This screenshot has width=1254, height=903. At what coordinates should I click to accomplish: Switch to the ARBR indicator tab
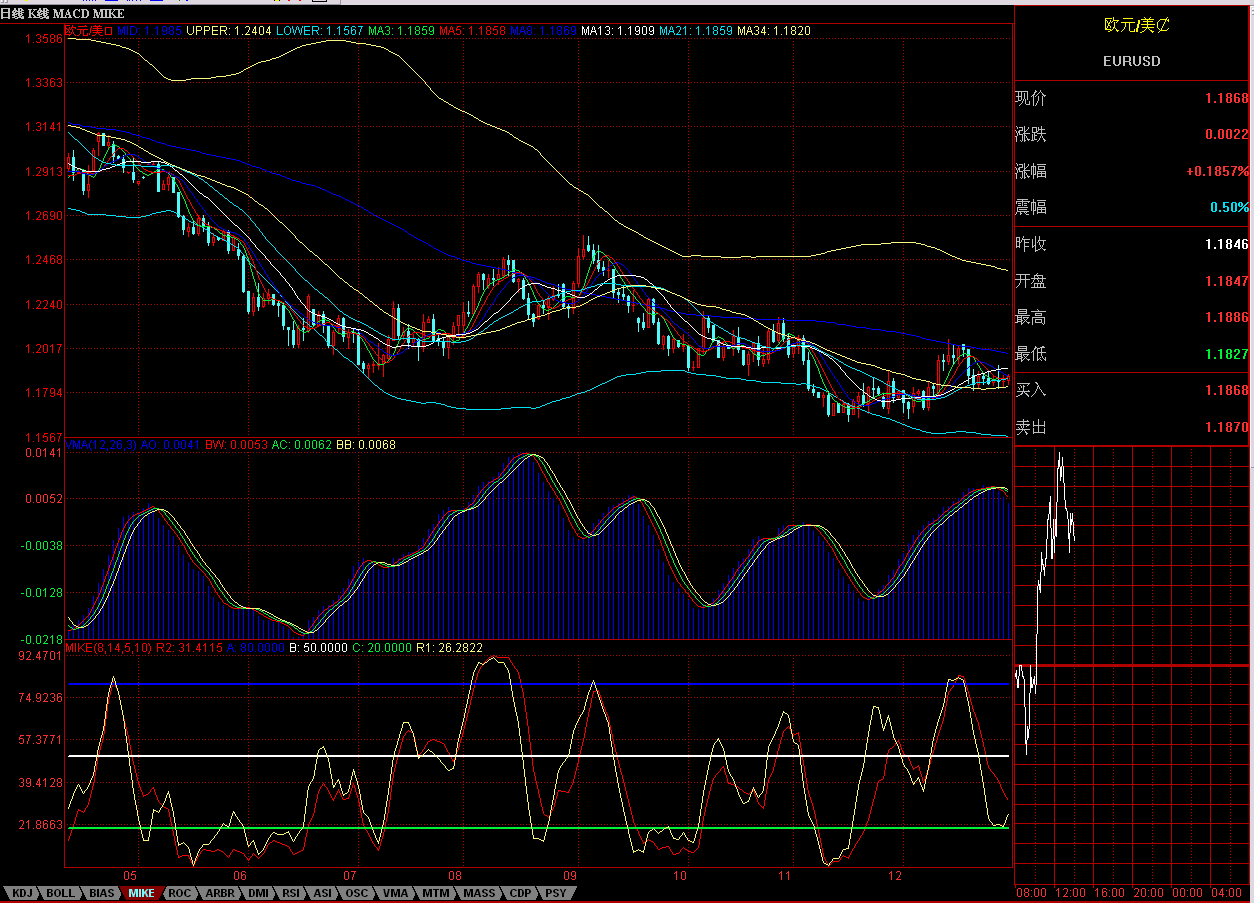point(220,893)
